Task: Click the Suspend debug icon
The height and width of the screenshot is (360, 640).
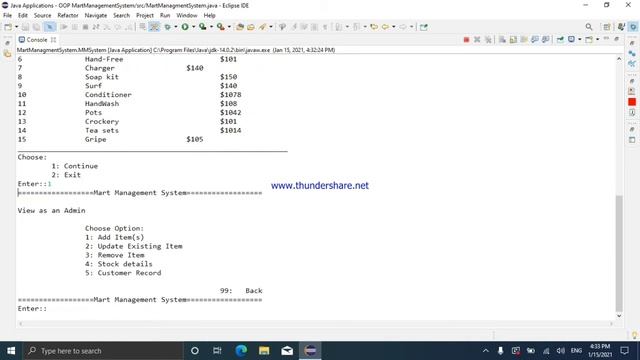Action: (x=74, y=27)
